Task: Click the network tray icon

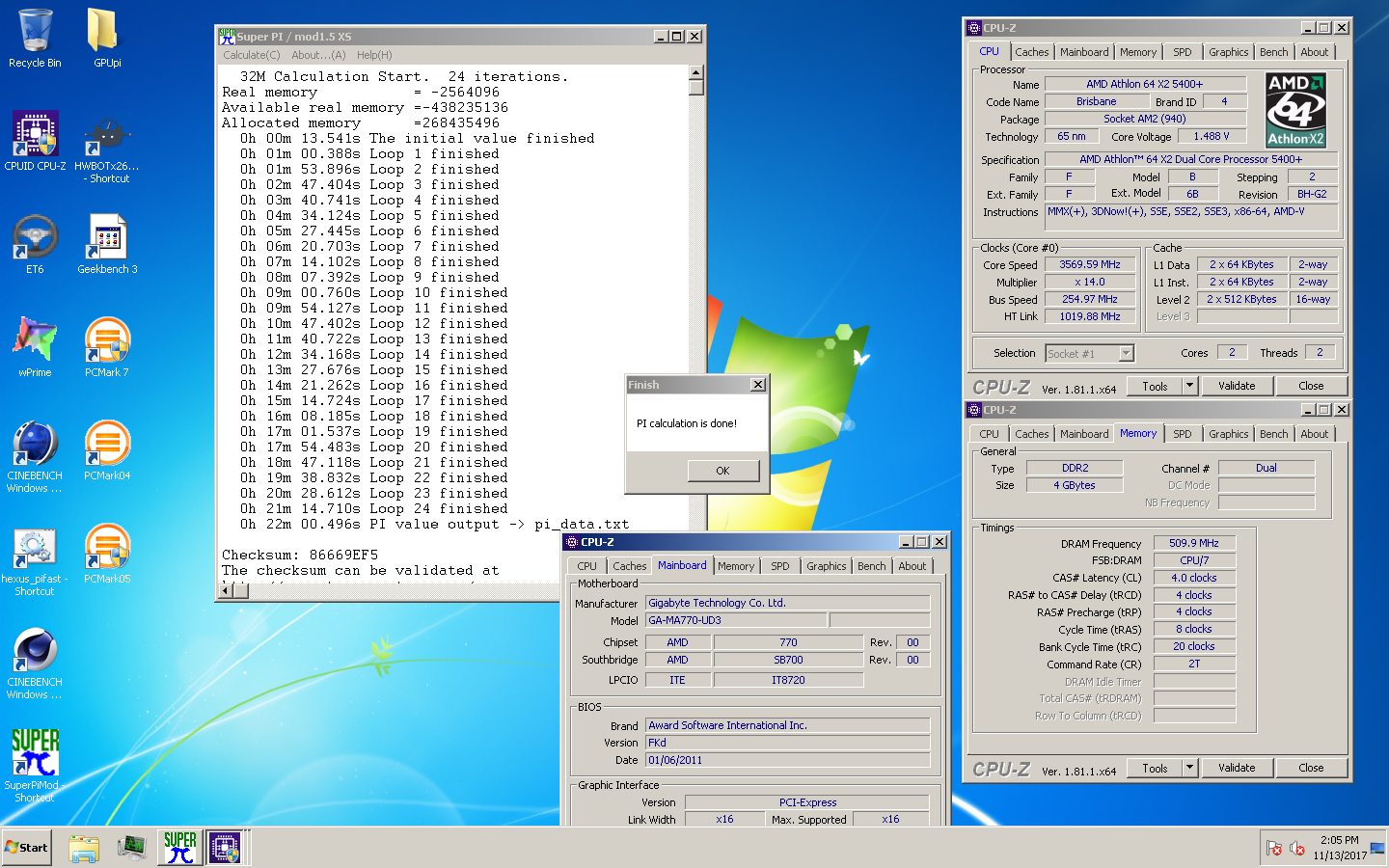Action: [1376, 849]
